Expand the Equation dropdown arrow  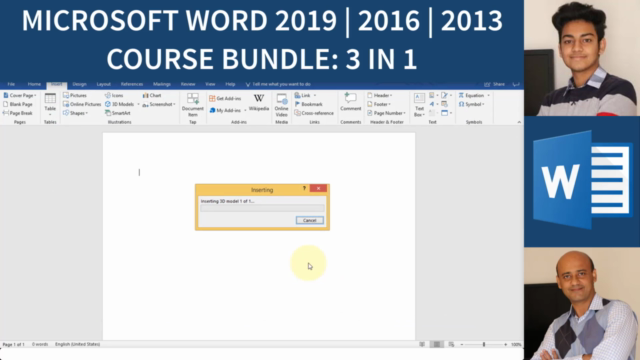[488, 95]
